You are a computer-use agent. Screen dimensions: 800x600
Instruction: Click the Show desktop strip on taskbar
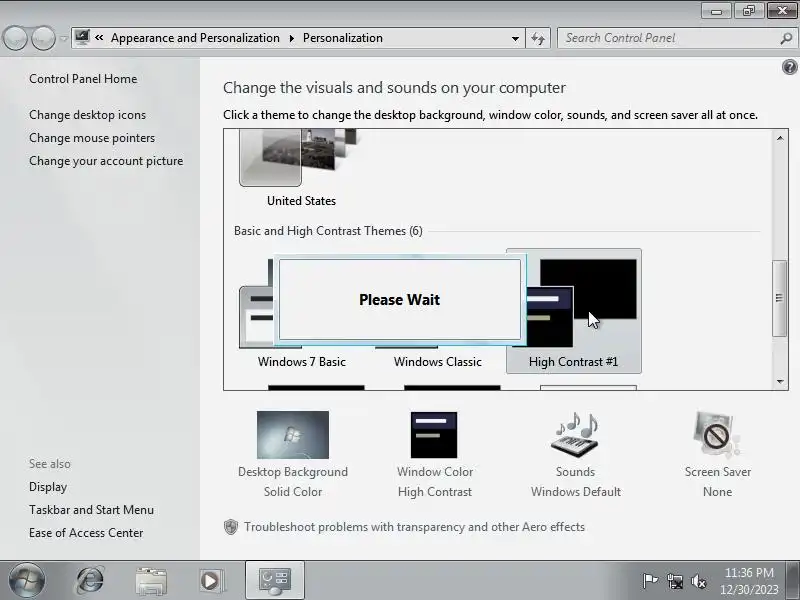pyautogui.click(x=794, y=580)
